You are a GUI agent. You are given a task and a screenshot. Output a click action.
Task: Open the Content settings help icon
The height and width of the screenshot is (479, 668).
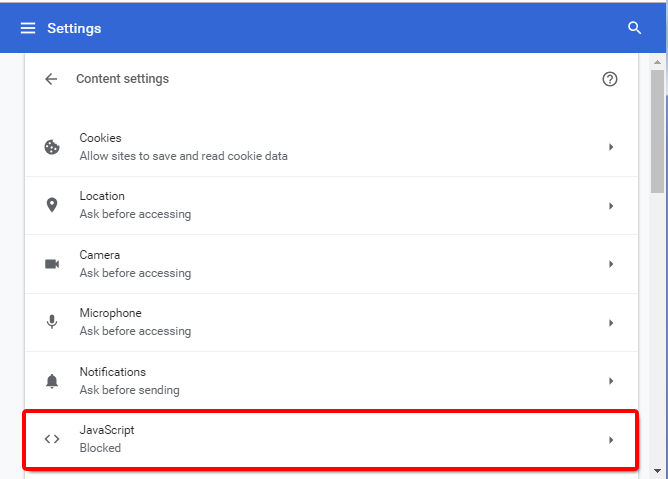click(x=610, y=79)
